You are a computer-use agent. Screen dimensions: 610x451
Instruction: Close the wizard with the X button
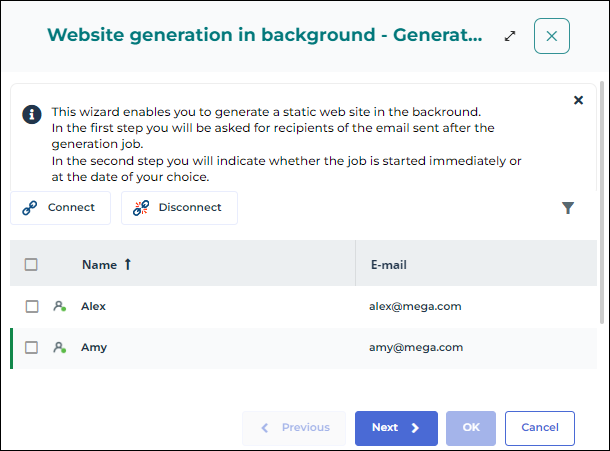pyautogui.click(x=552, y=36)
